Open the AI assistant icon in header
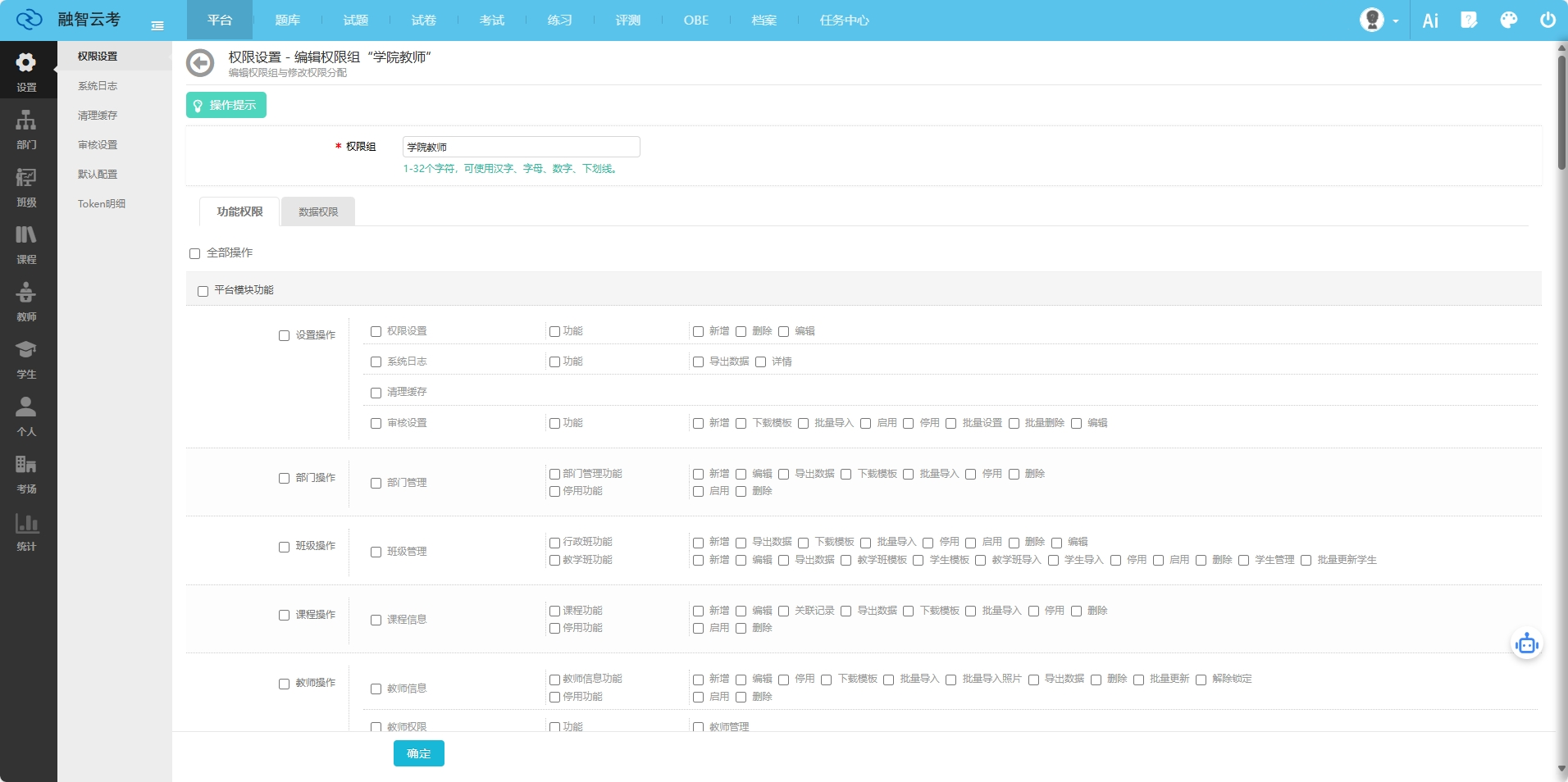The width and height of the screenshot is (1568, 782). pyautogui.click(x=1430, y=20)
